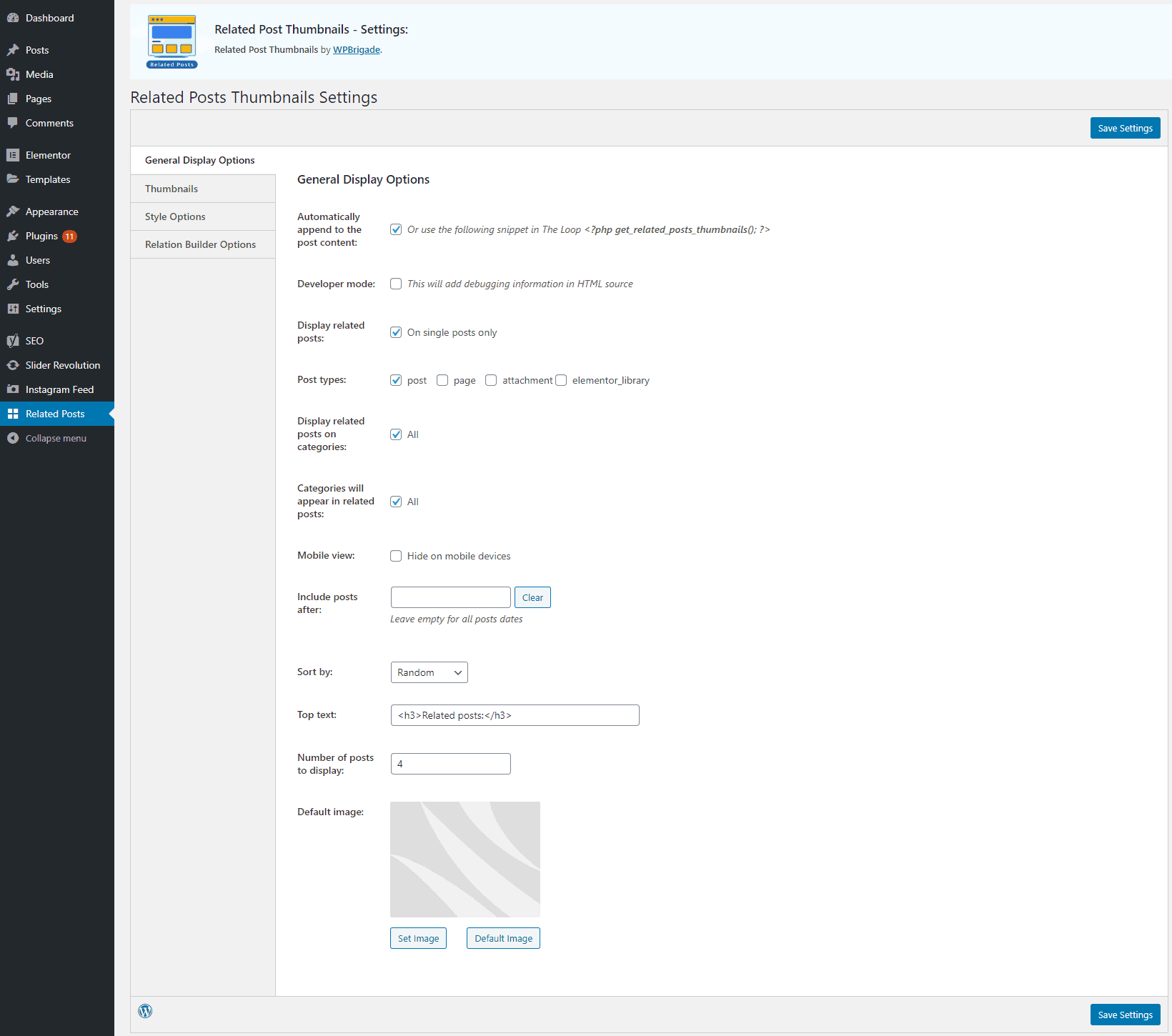Click the Plugins plug icon
The height and width of the screenshot is (1036, 1172).
13,236
